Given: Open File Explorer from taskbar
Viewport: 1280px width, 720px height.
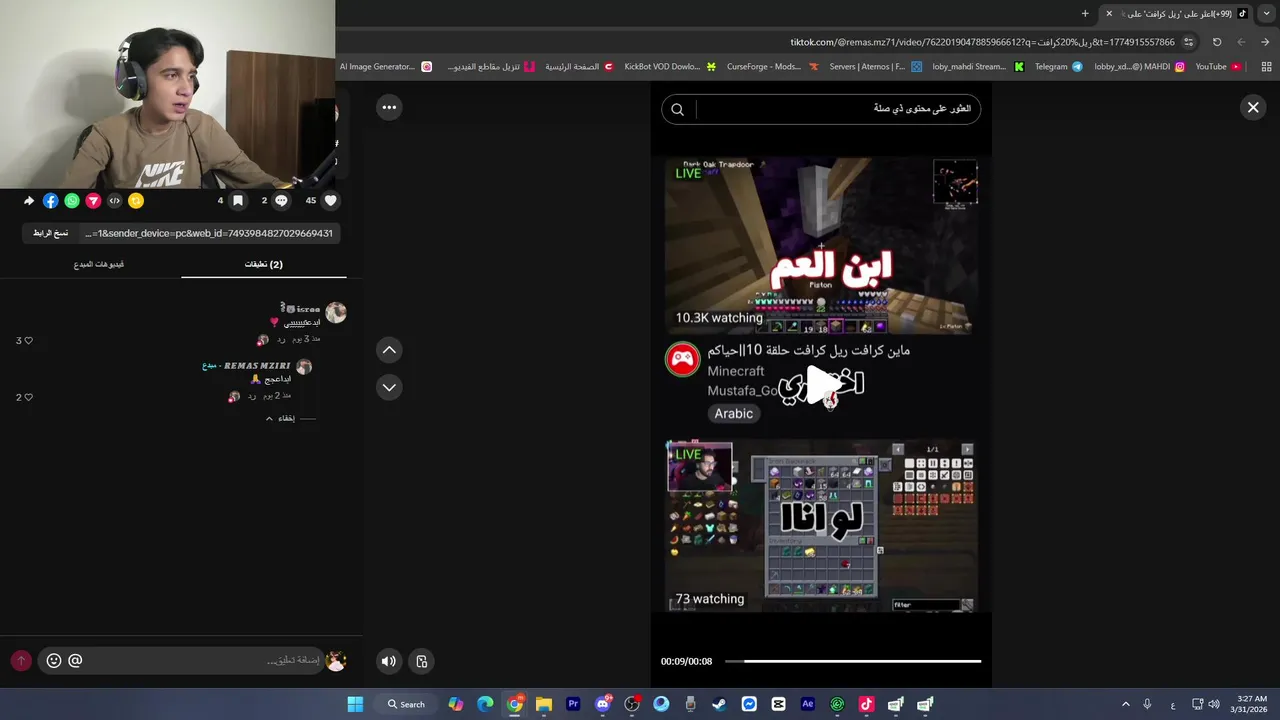Looking at the screenshot, I should coord(544,704).
